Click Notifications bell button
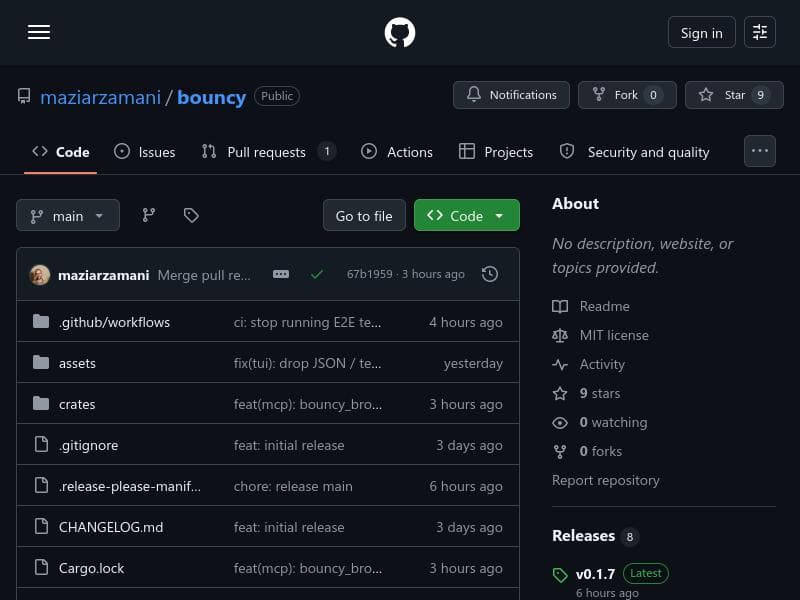The image size is (800, 600). coord(511,95)
